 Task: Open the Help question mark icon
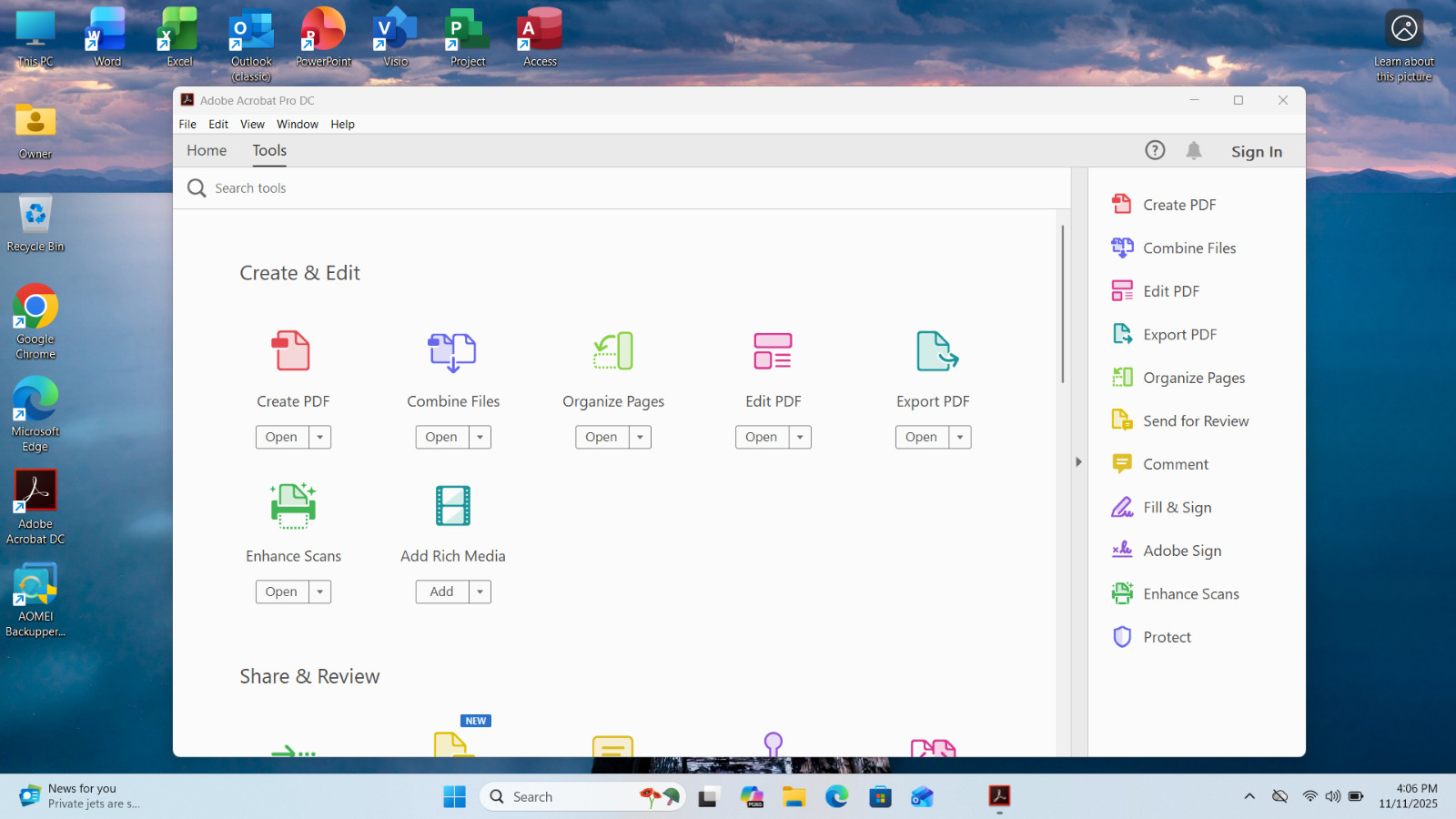click(1155, 150)
